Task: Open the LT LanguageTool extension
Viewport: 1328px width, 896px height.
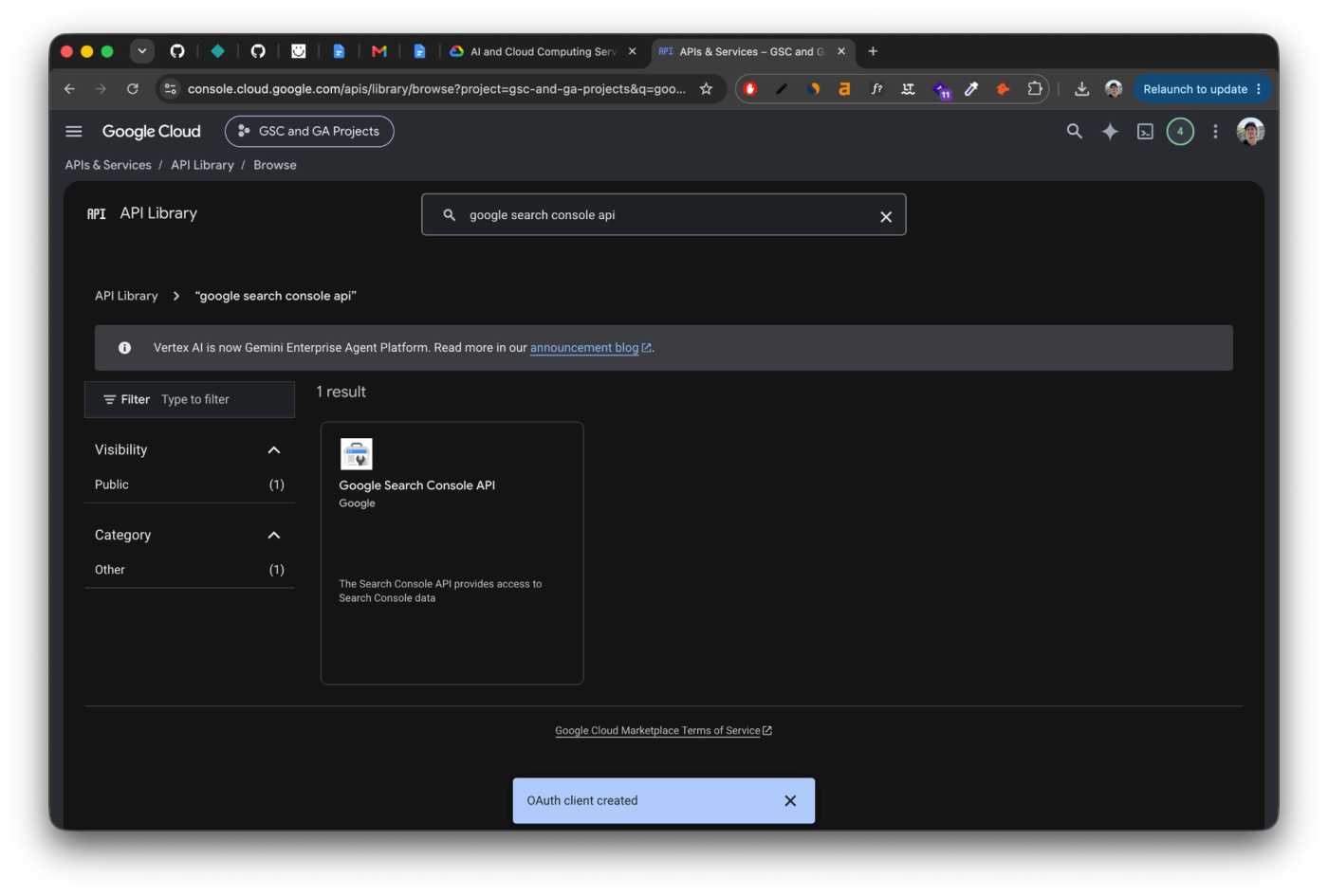Action: pyautogui.click(x=908, y=89)
